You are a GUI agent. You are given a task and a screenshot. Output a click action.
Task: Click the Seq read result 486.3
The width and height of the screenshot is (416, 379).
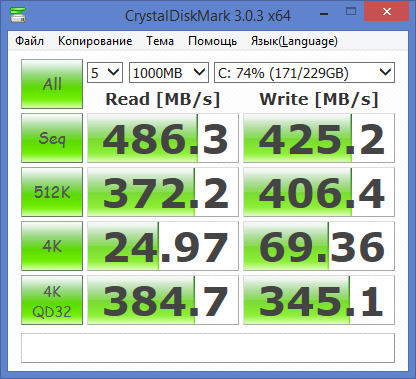click(163, 138)
